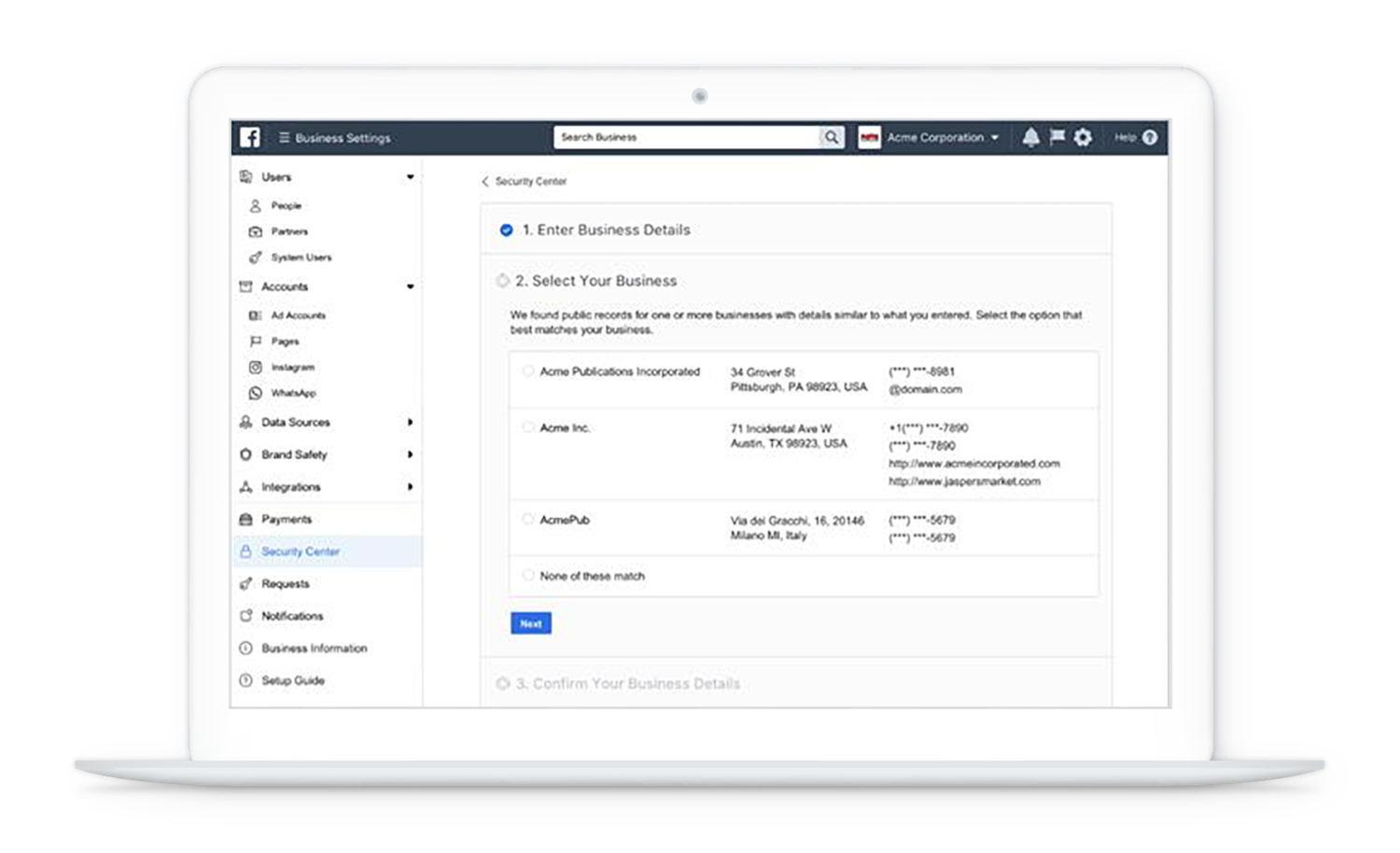This screenshot has height=853, width=1400.
Task: Click step 1 Enter Business Details header
Action: [x=796, y=230]
